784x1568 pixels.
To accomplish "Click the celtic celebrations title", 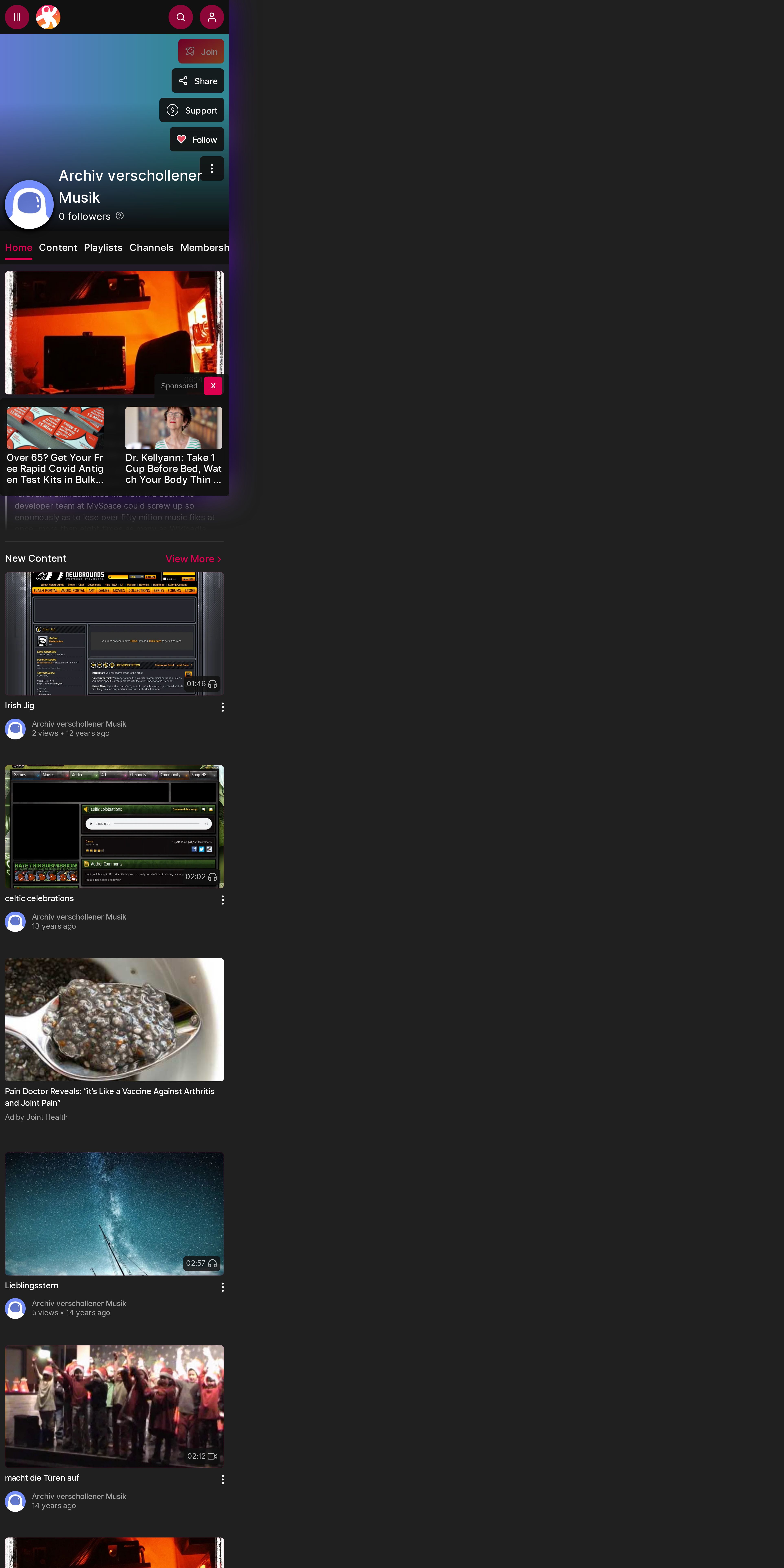I will 39,898.
